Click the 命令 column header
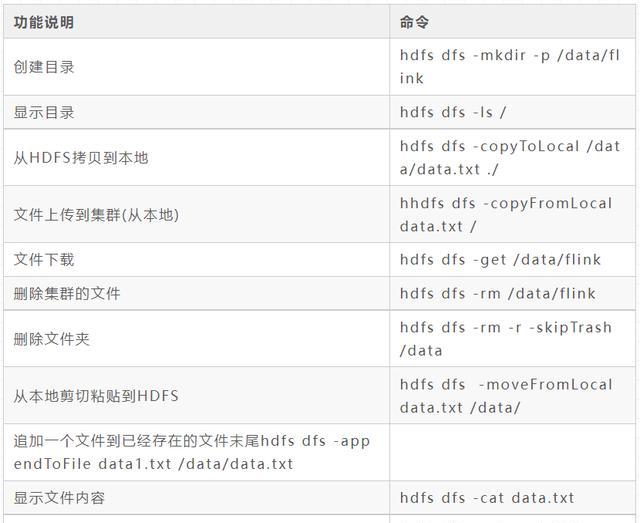Viewport: 640px width, 523px height. coord(414,22)
